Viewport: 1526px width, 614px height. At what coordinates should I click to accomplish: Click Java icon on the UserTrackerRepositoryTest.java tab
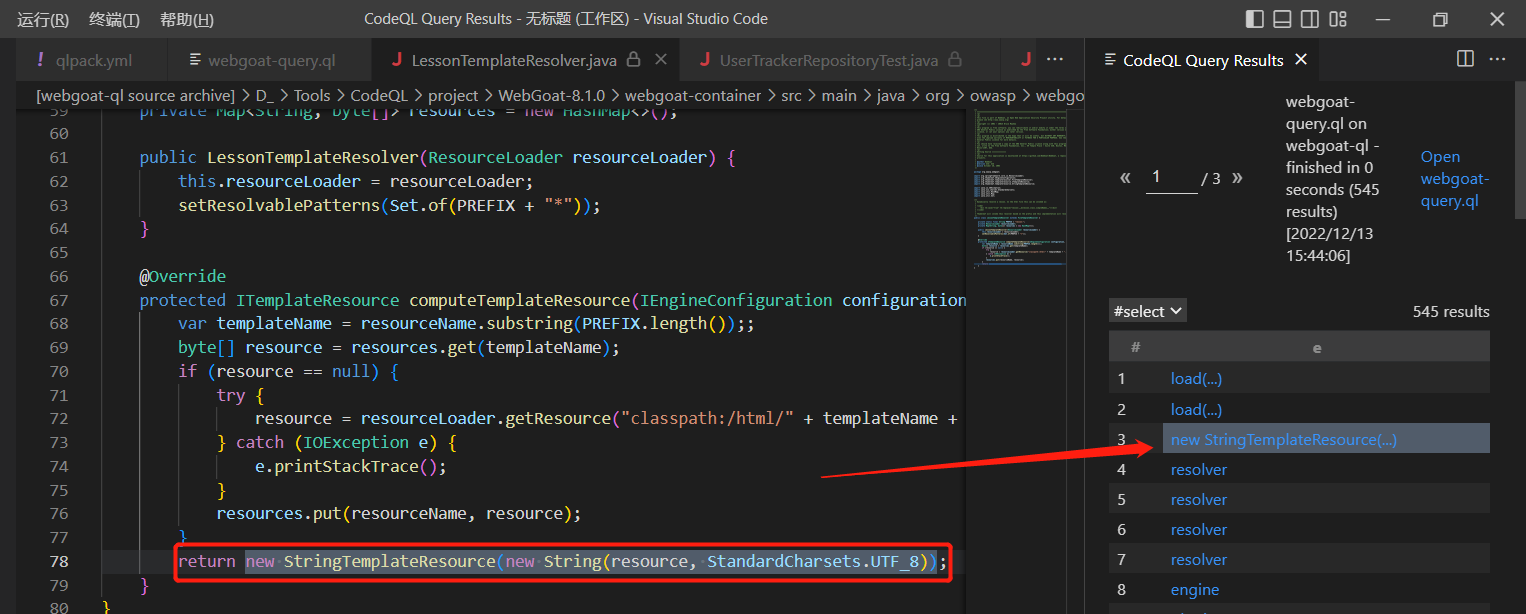tap(706, 60)
